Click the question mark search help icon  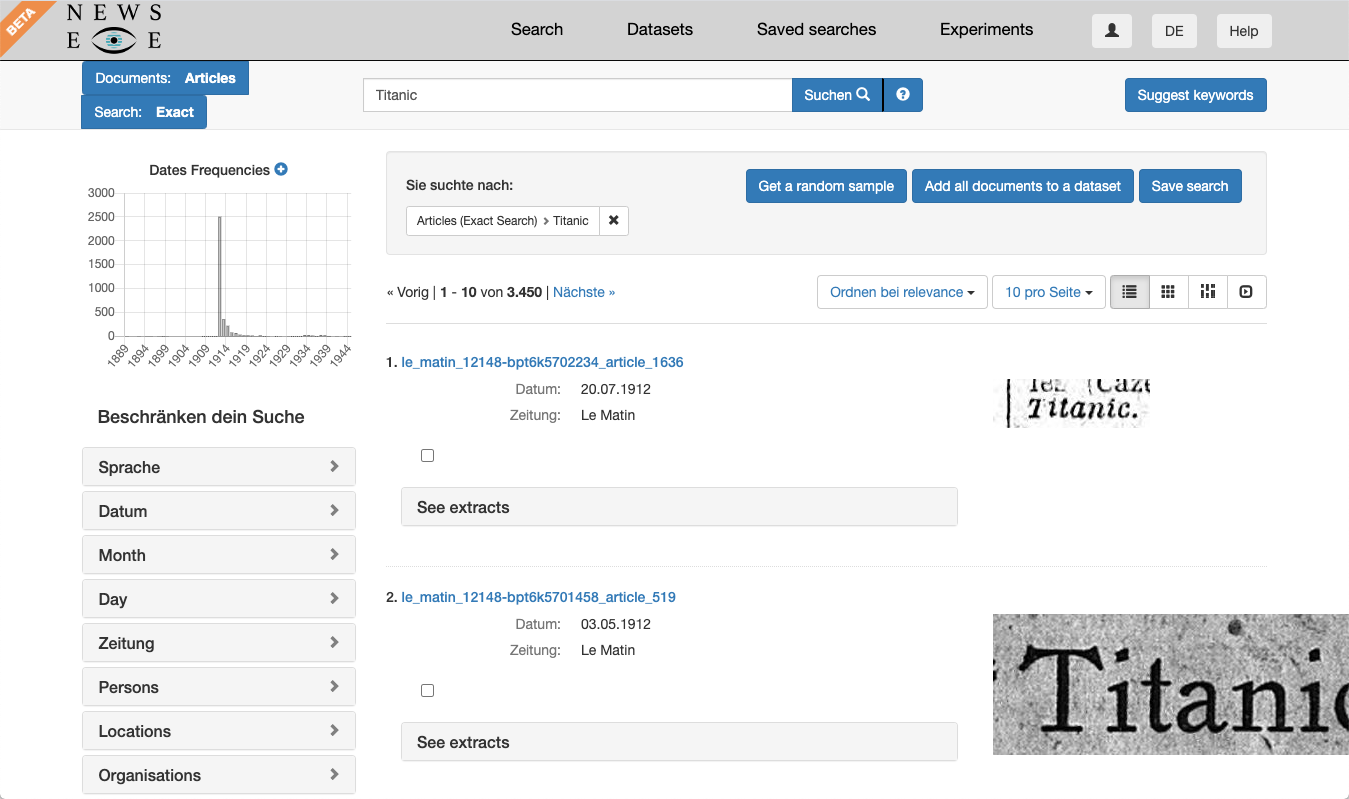(903, 95)
